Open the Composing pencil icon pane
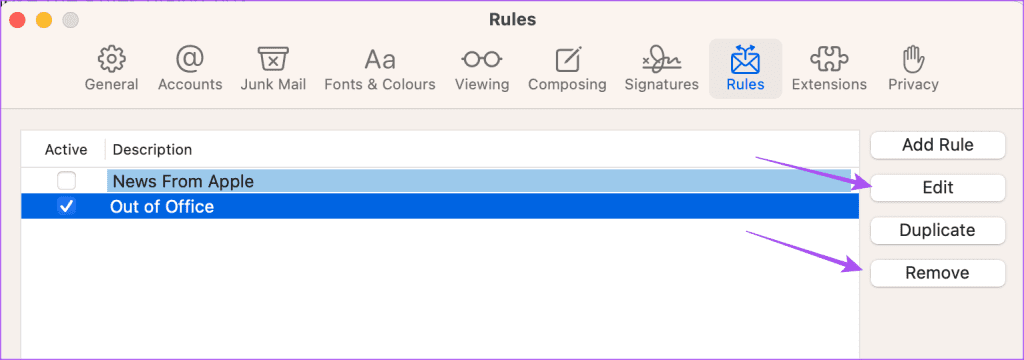Viewport: 1024px width, 360px height. tap(568, 59)
